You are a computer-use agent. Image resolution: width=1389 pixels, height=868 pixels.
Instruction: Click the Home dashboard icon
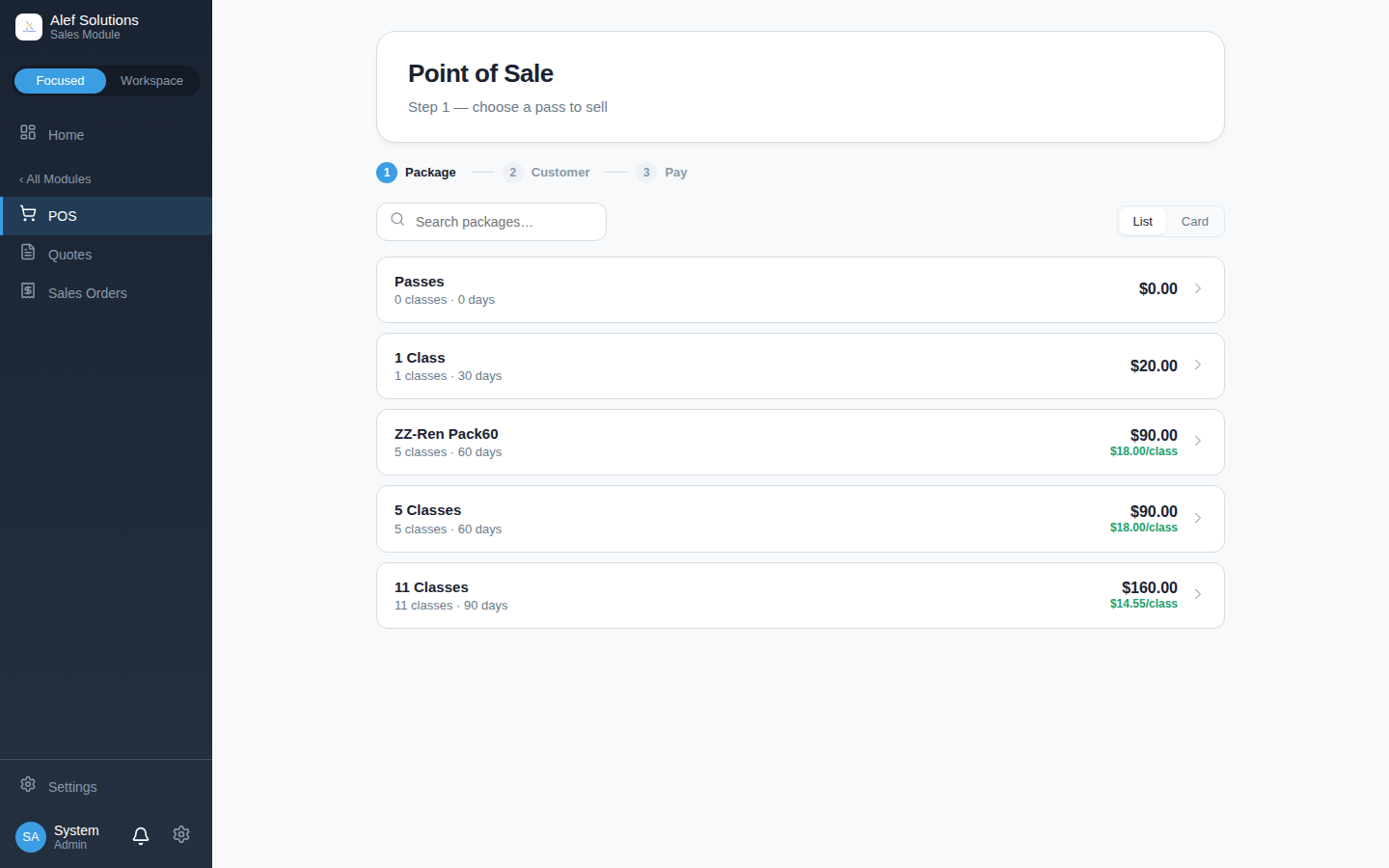[28, 132]
